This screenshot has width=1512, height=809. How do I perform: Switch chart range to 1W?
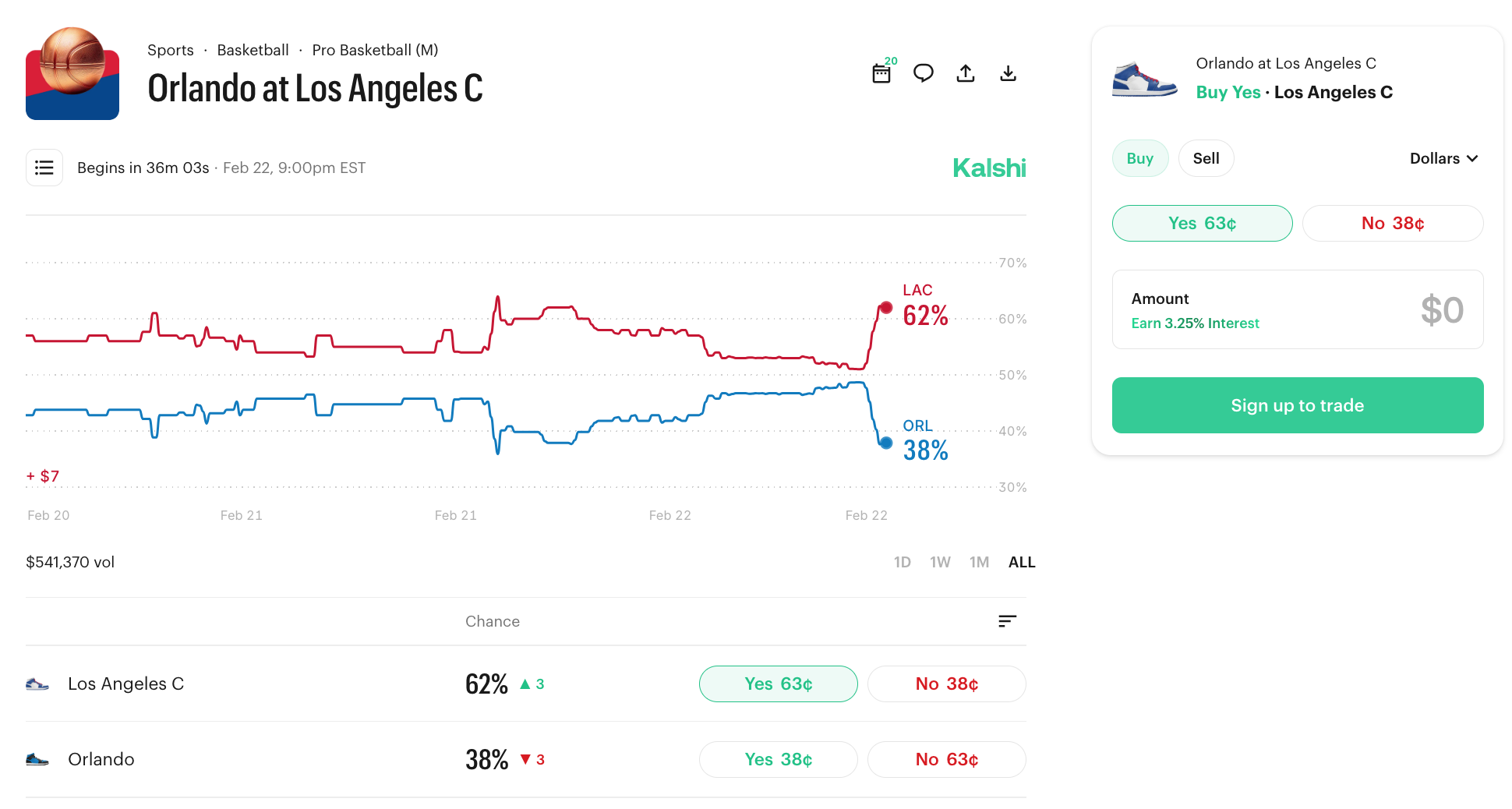[x=940, y=562]
